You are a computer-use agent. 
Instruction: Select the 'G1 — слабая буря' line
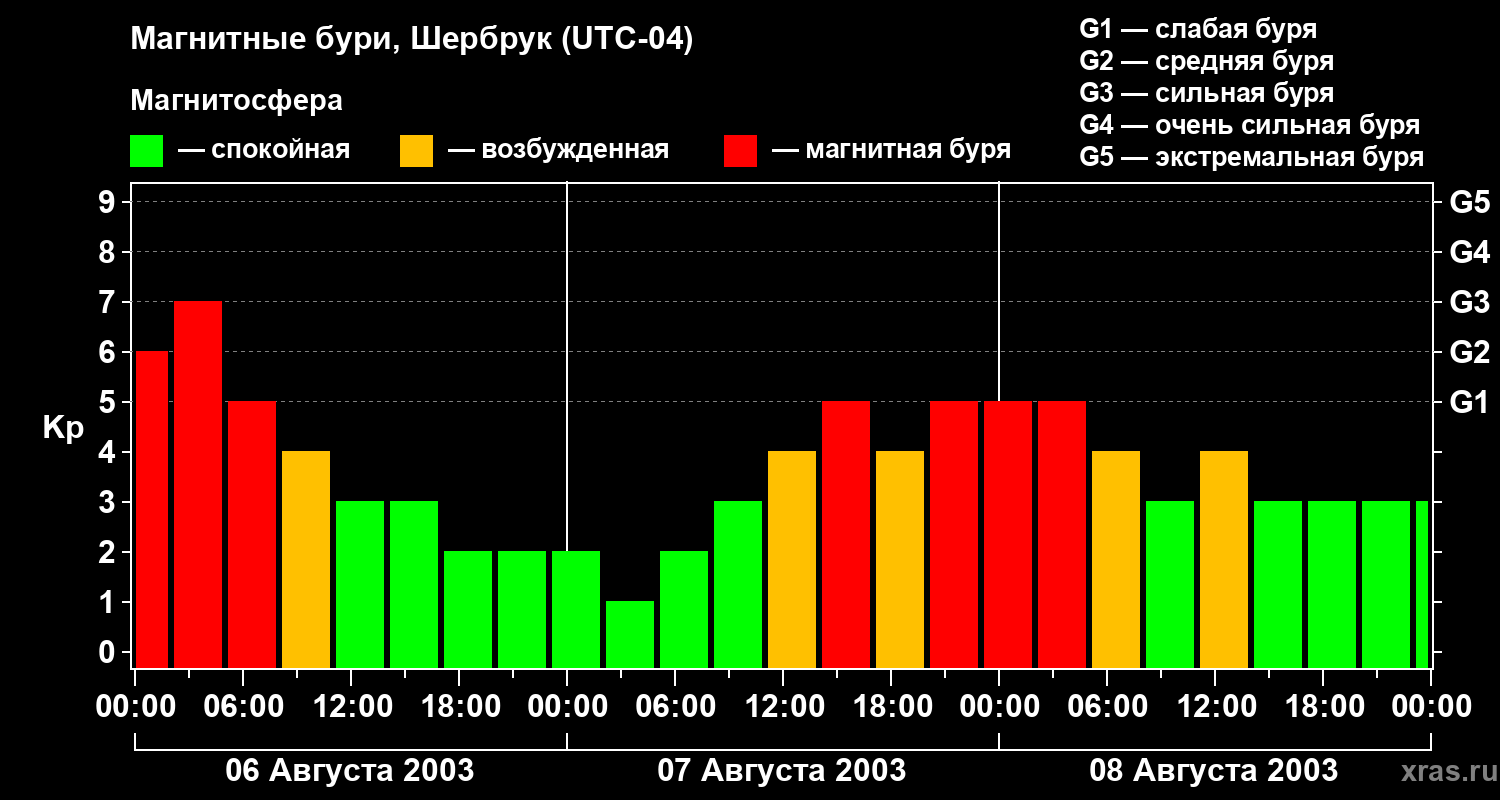coord(1198,29)
